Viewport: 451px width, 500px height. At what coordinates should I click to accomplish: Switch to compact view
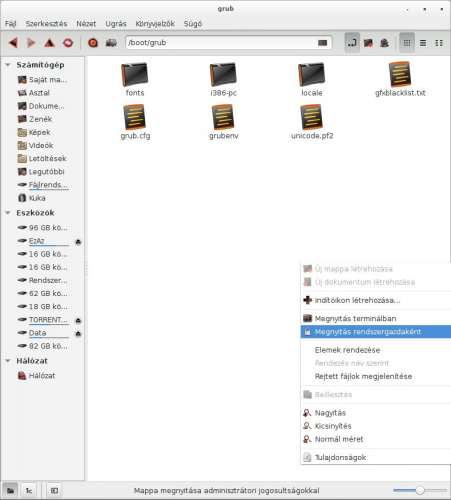coord(439,43)
